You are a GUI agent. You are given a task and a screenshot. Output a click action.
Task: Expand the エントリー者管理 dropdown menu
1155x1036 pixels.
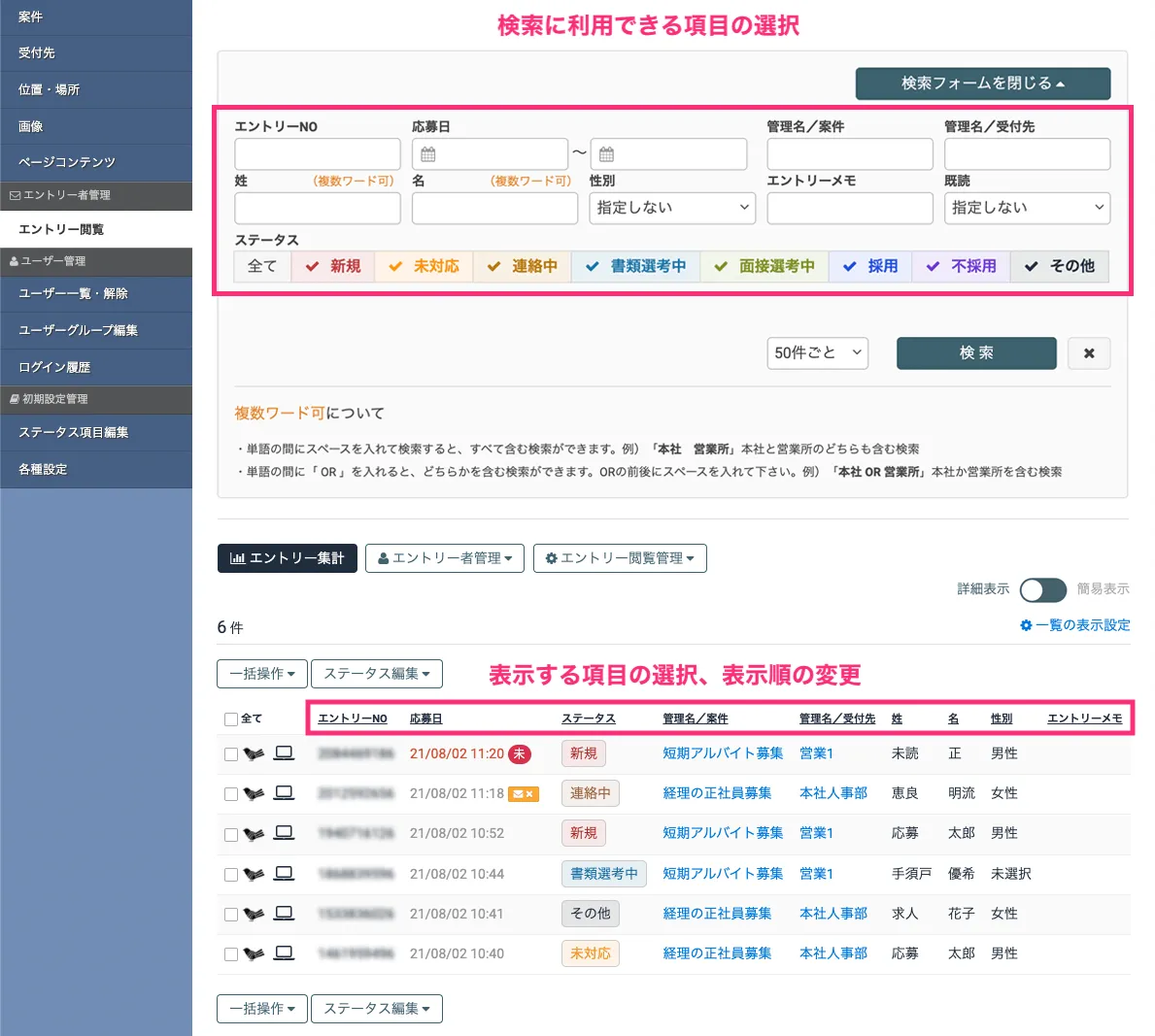click(x=445, y=558)
